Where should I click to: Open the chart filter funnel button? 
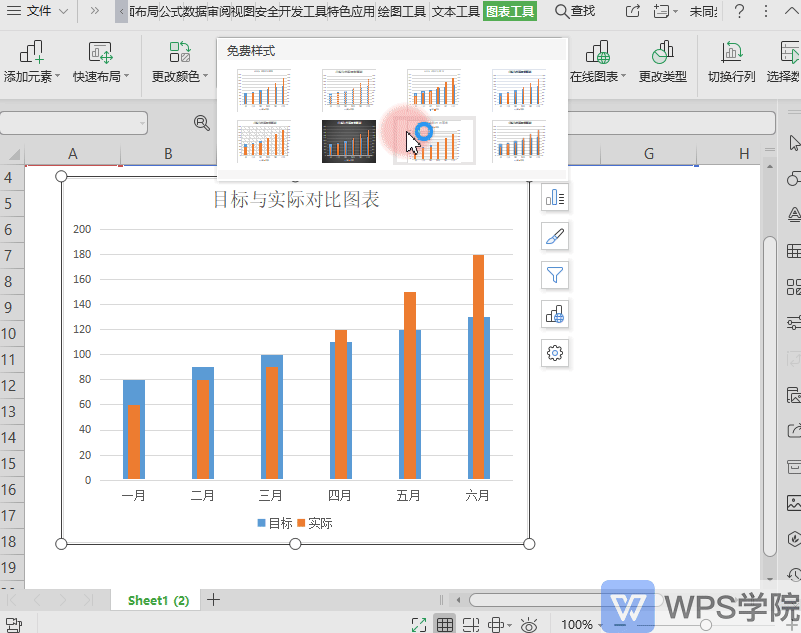(555, 275)
